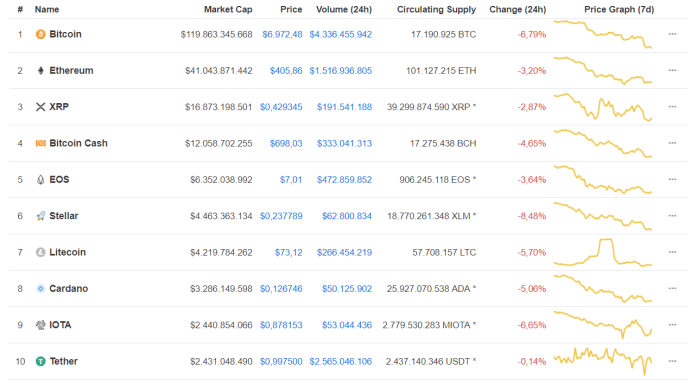The width and height of the screenshot is (696, 383).
Task: Open the Cardano name link
Action: [68, 288]
